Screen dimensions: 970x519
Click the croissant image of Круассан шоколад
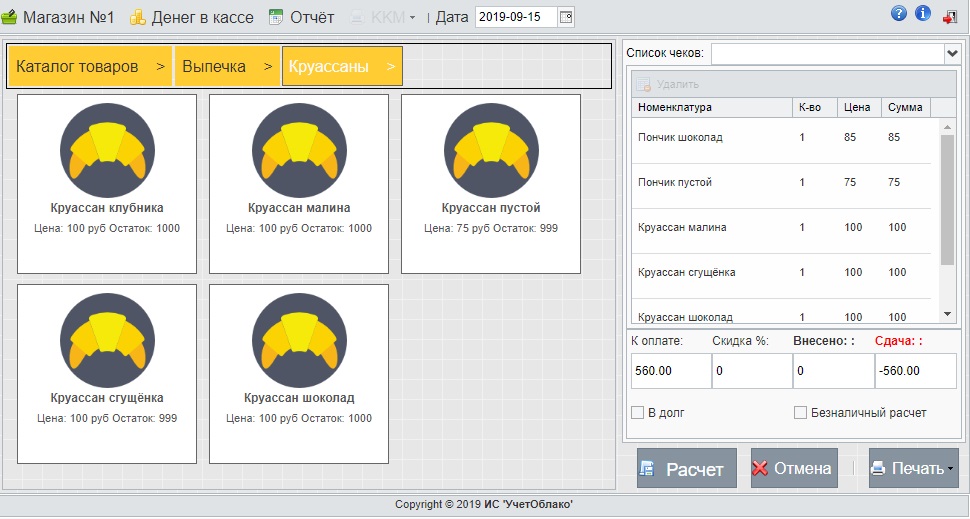click(299, 341)
